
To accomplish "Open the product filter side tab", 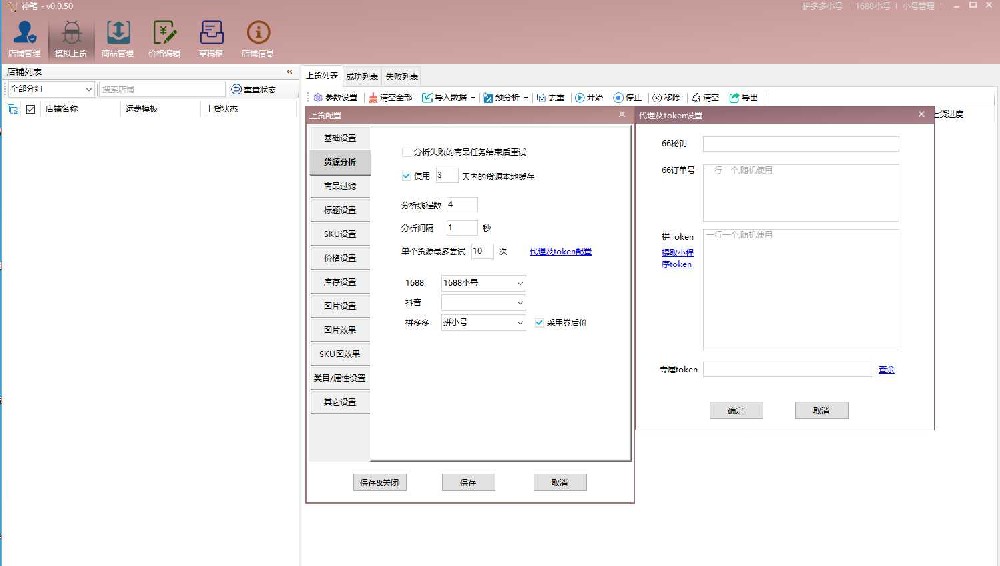I will tap(340, 186).
